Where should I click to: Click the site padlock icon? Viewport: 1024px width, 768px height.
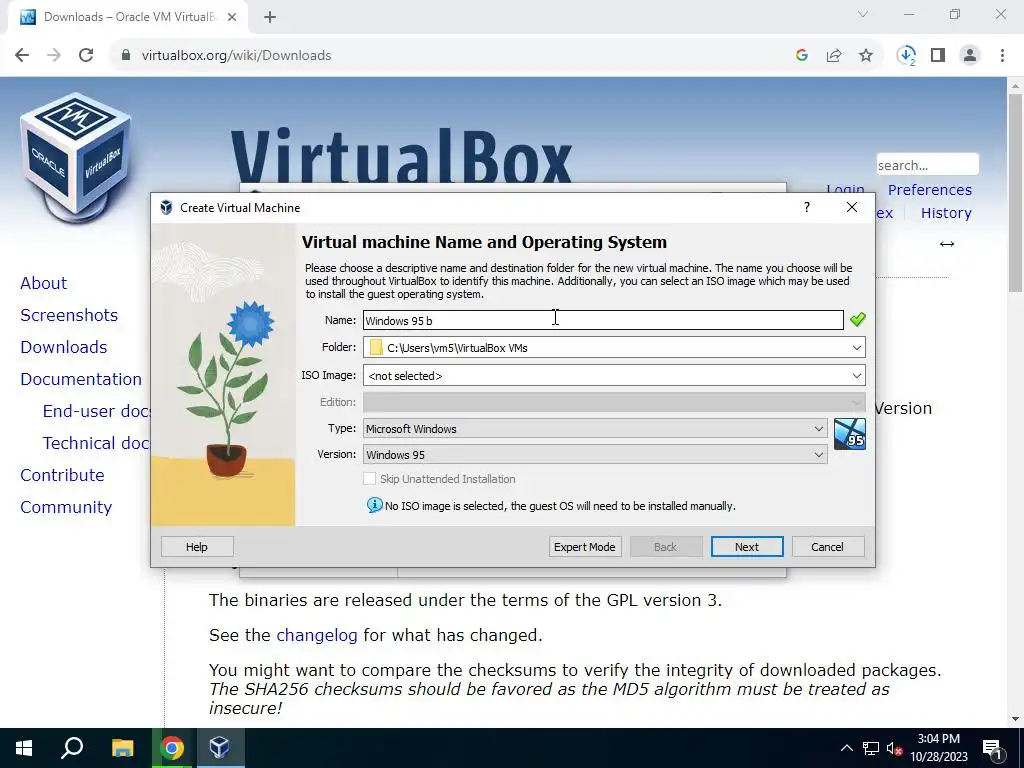[x=126, y=56]
